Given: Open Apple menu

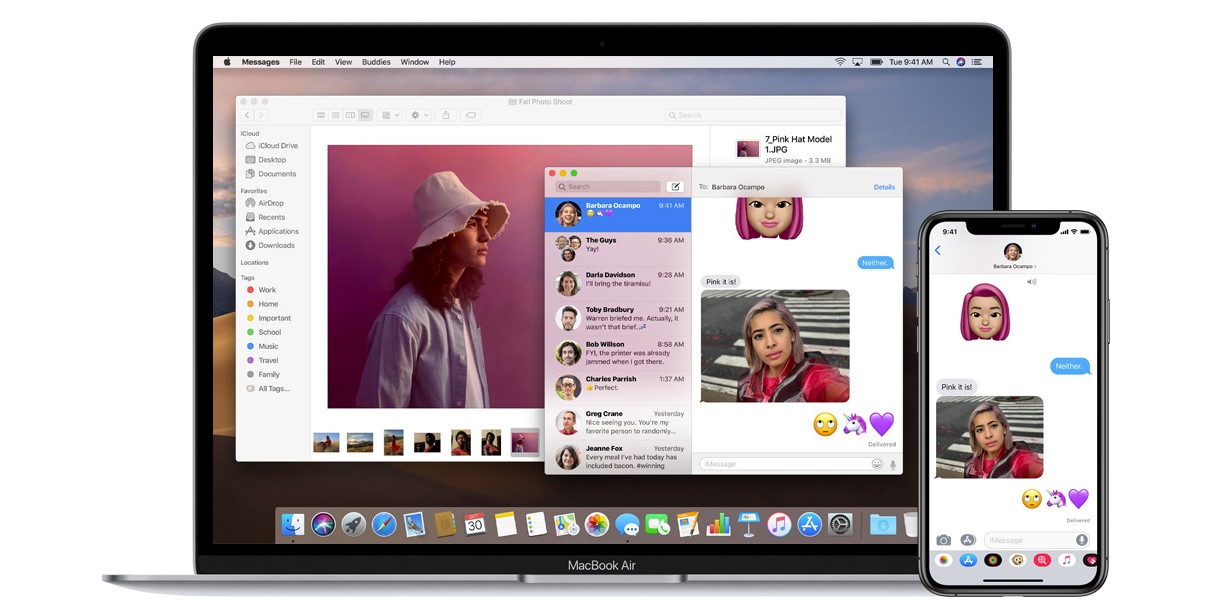Looking at the screenshot, I should pos(227,62).
